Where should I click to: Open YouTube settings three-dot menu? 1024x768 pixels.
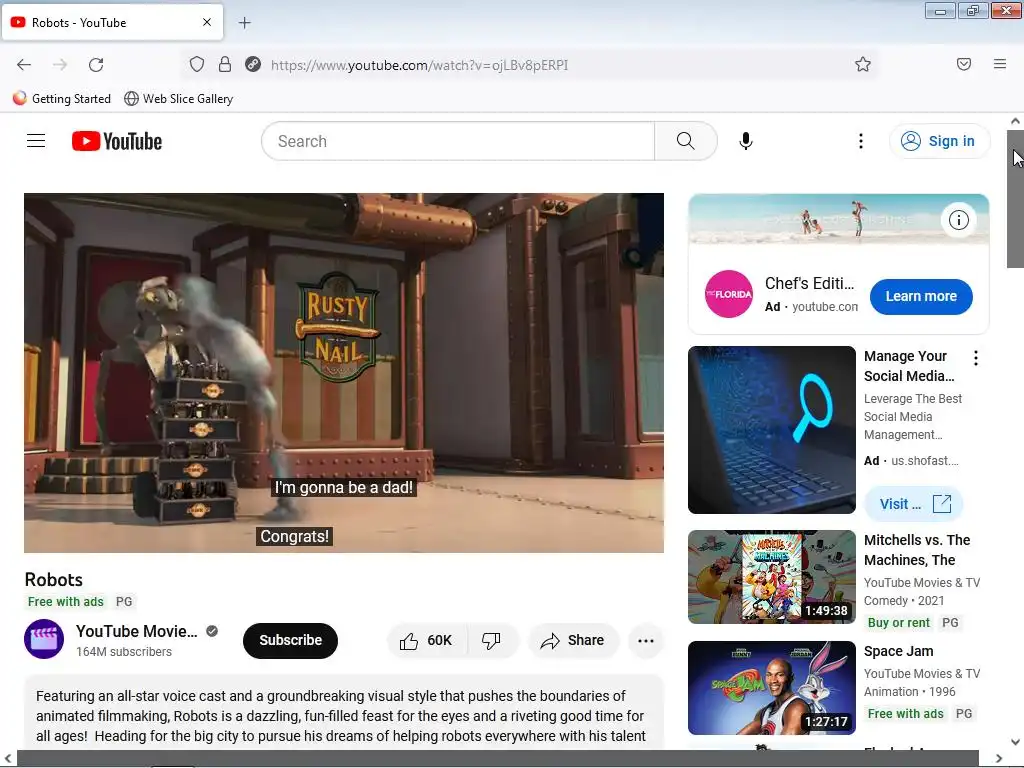(861, 141)
